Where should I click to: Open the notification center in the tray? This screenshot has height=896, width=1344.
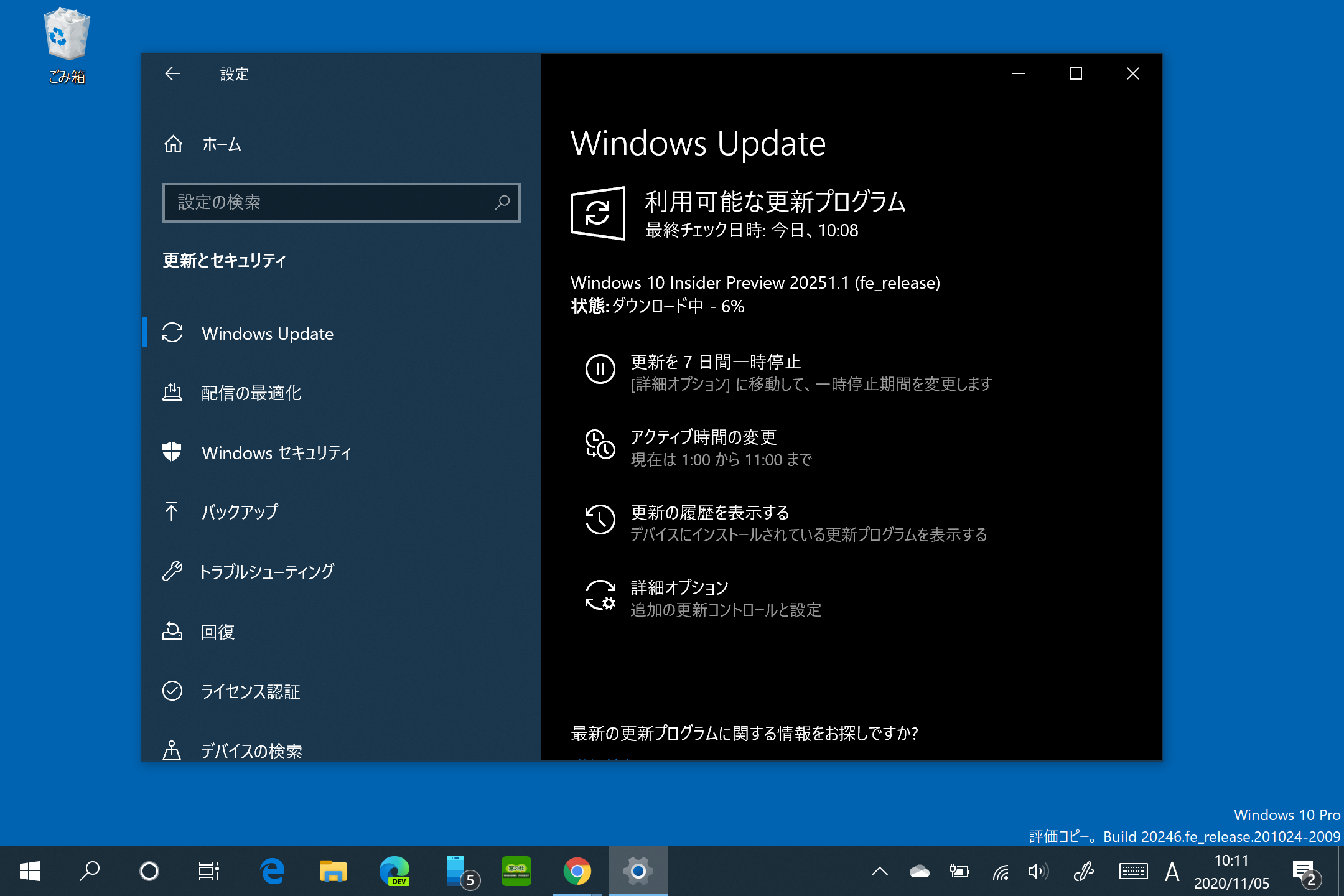click(1306, 872)
